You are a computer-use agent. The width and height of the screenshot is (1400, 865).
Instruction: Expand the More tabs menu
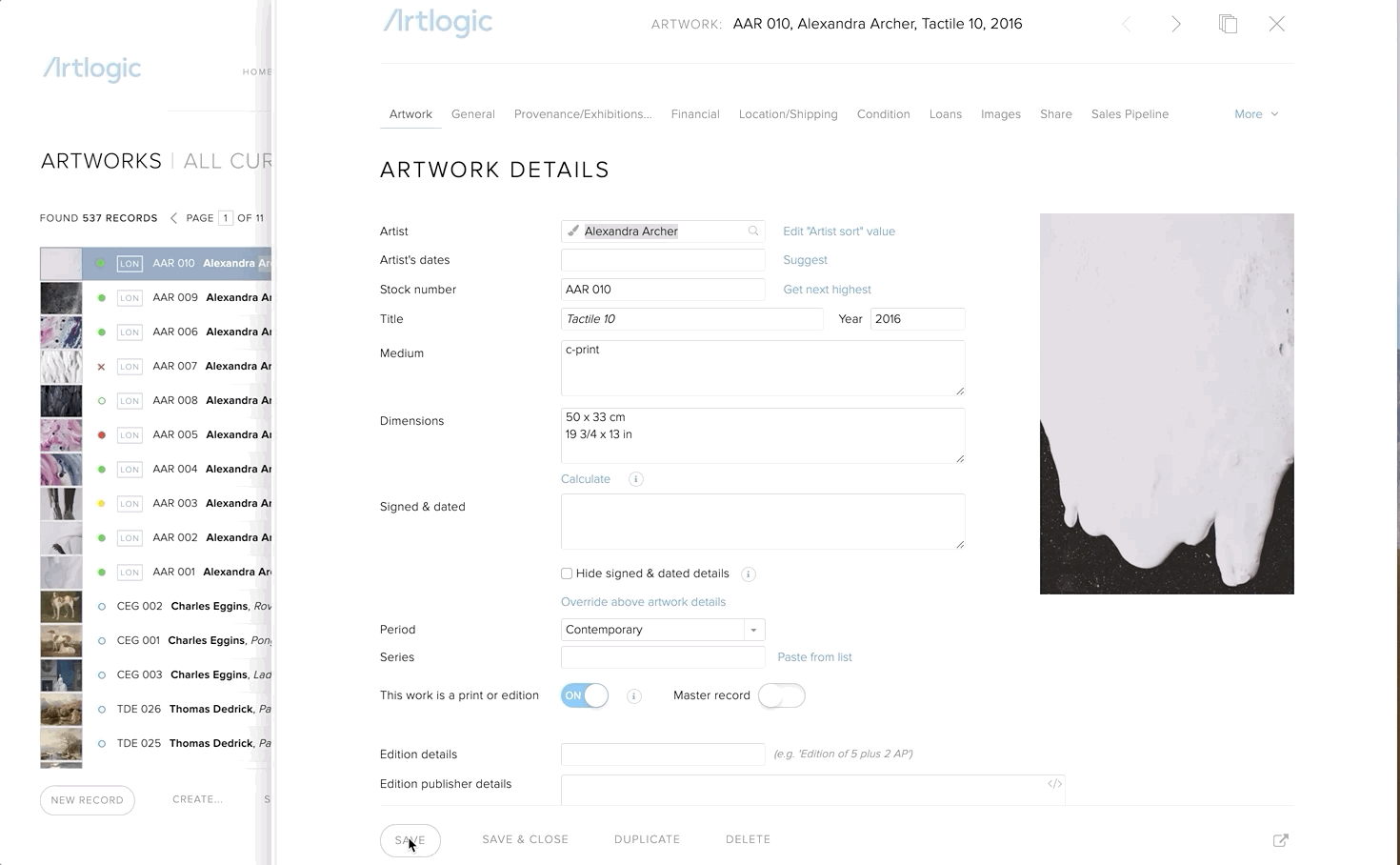pos(1256,114)
